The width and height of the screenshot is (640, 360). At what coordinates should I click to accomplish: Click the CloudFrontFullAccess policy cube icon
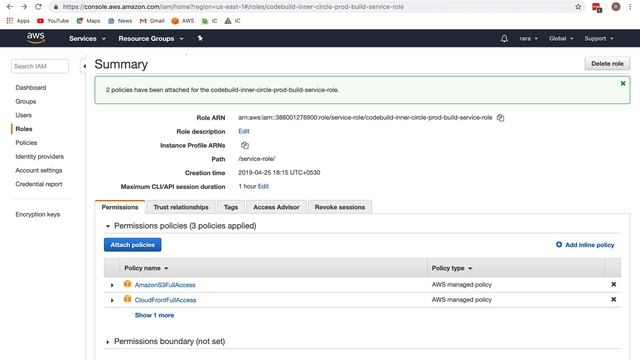pyautogui.click(x=127, y=299)
